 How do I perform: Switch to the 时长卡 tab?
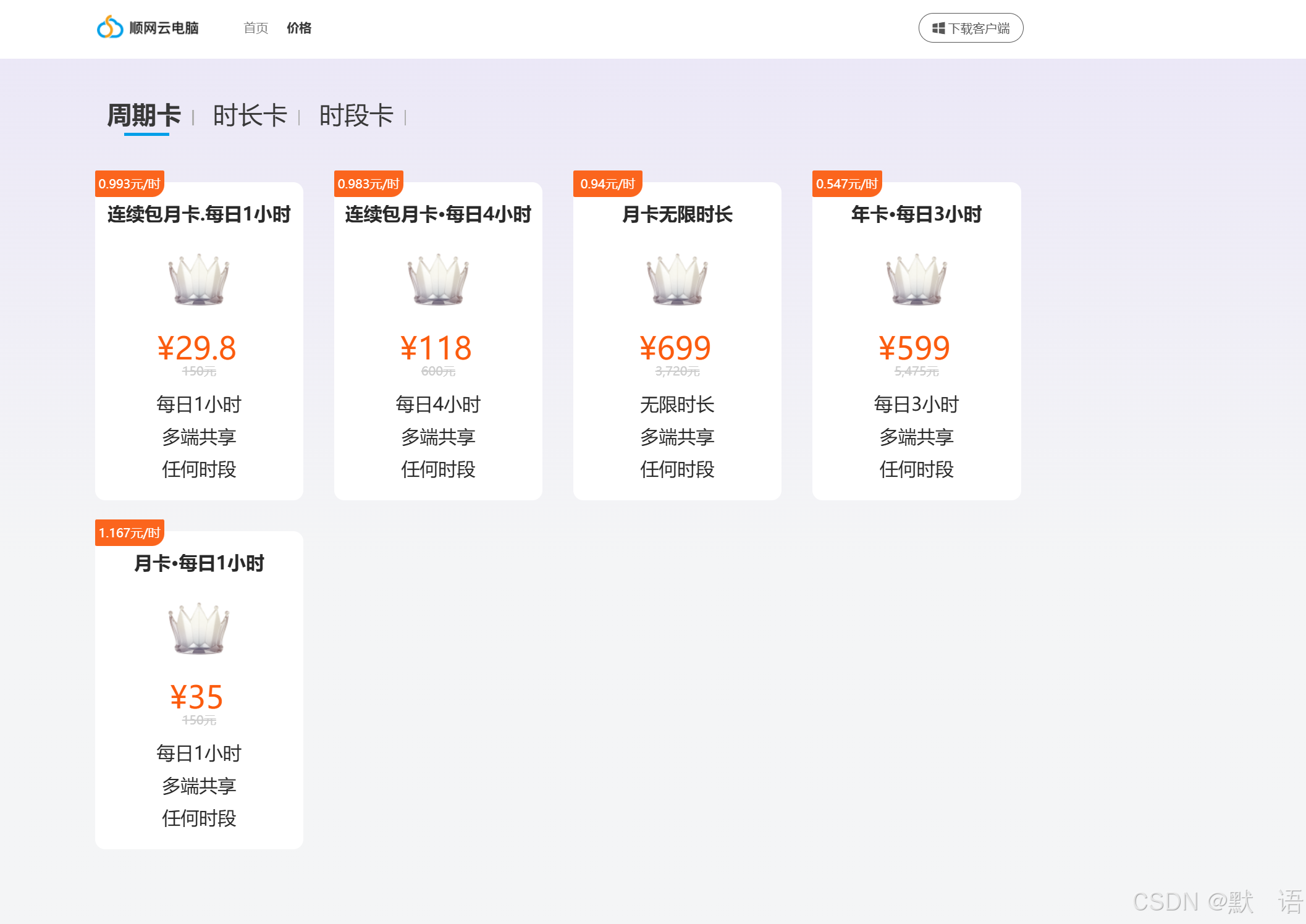[250, 115]
